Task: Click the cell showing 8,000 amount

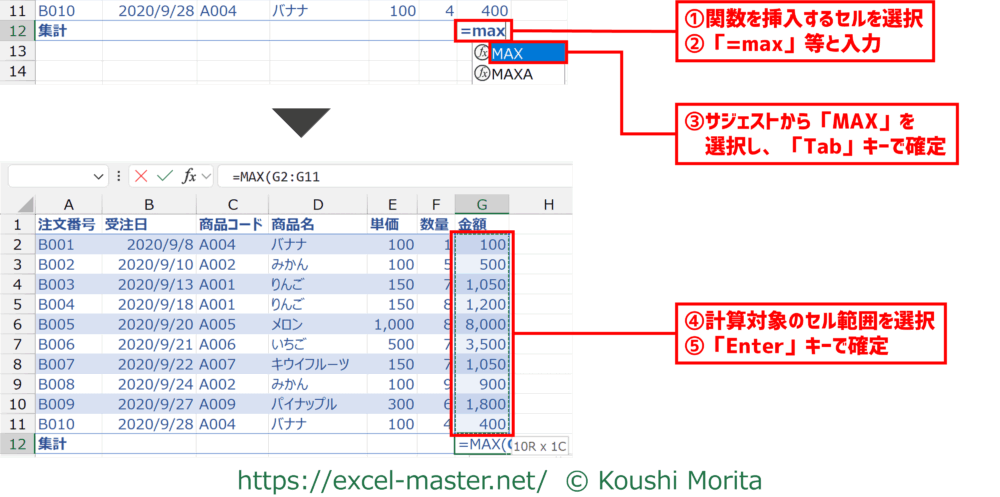Action: click(x=483, y=325)
